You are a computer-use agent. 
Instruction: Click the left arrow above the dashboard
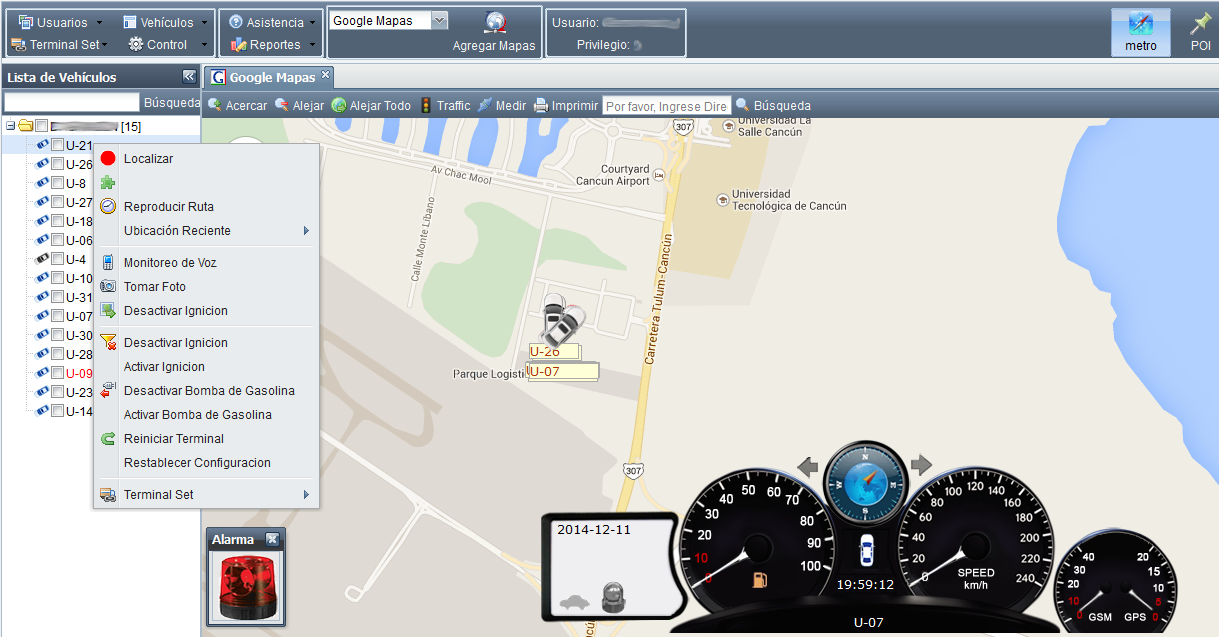(x=808, y=465)
